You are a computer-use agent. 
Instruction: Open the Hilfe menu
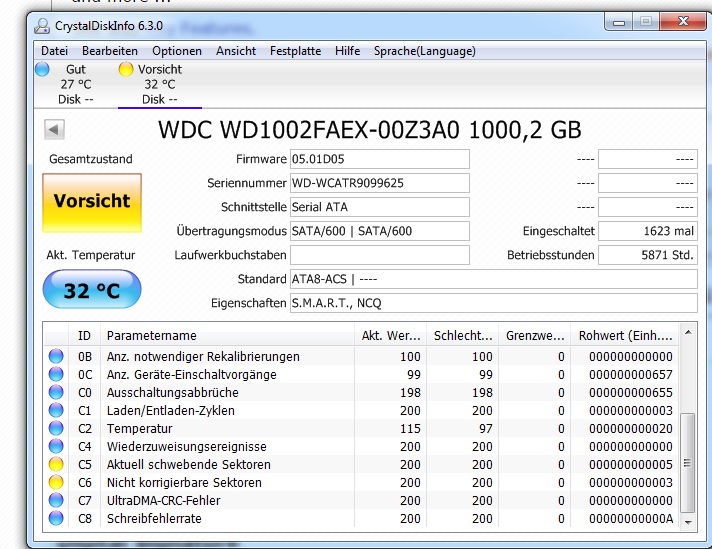pos(347,51)
